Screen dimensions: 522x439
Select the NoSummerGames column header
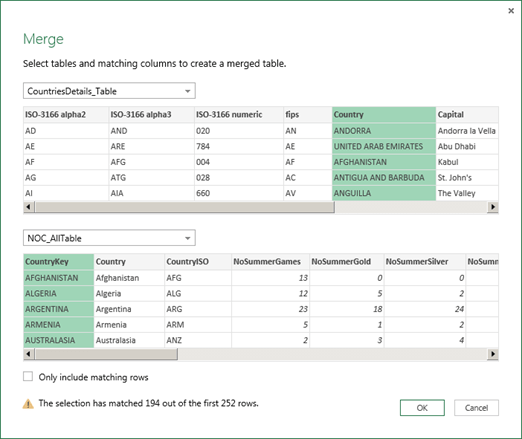(270, 262)
